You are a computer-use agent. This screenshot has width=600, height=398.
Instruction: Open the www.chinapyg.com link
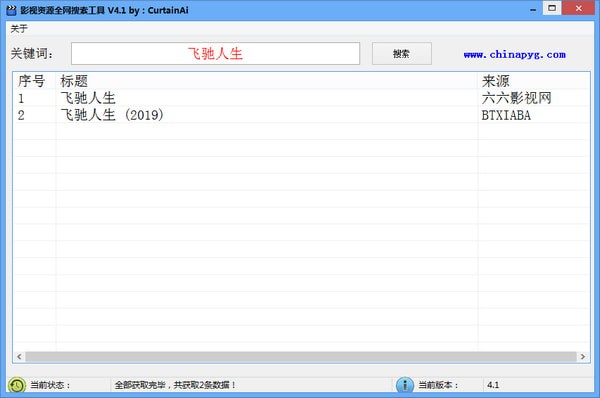coord(514,54)
